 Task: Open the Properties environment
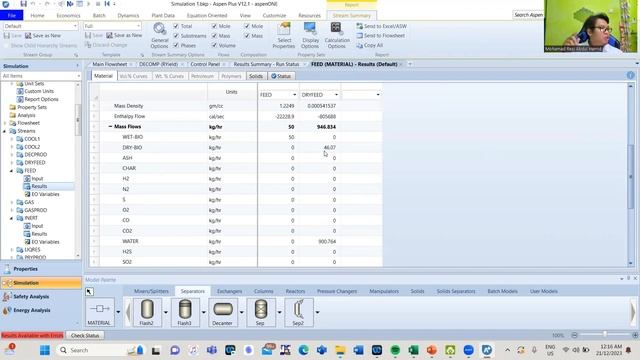25,269
